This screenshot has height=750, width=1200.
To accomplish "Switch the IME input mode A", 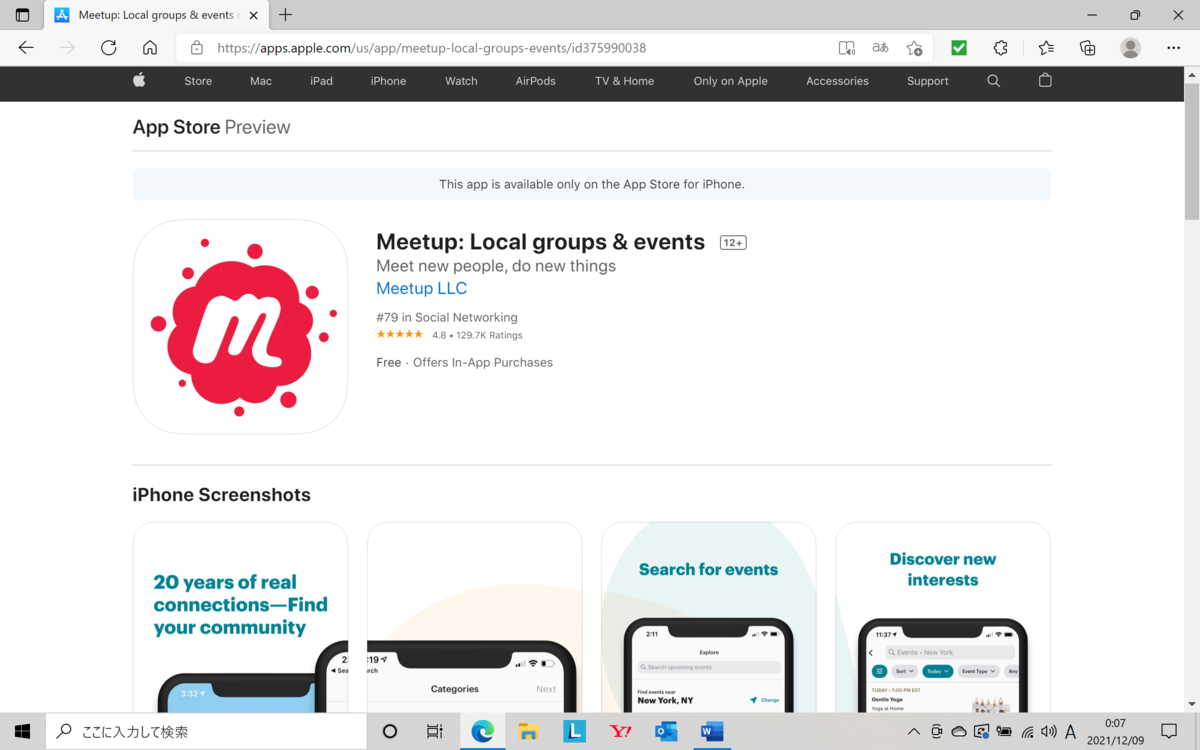I will (1071, 732).
